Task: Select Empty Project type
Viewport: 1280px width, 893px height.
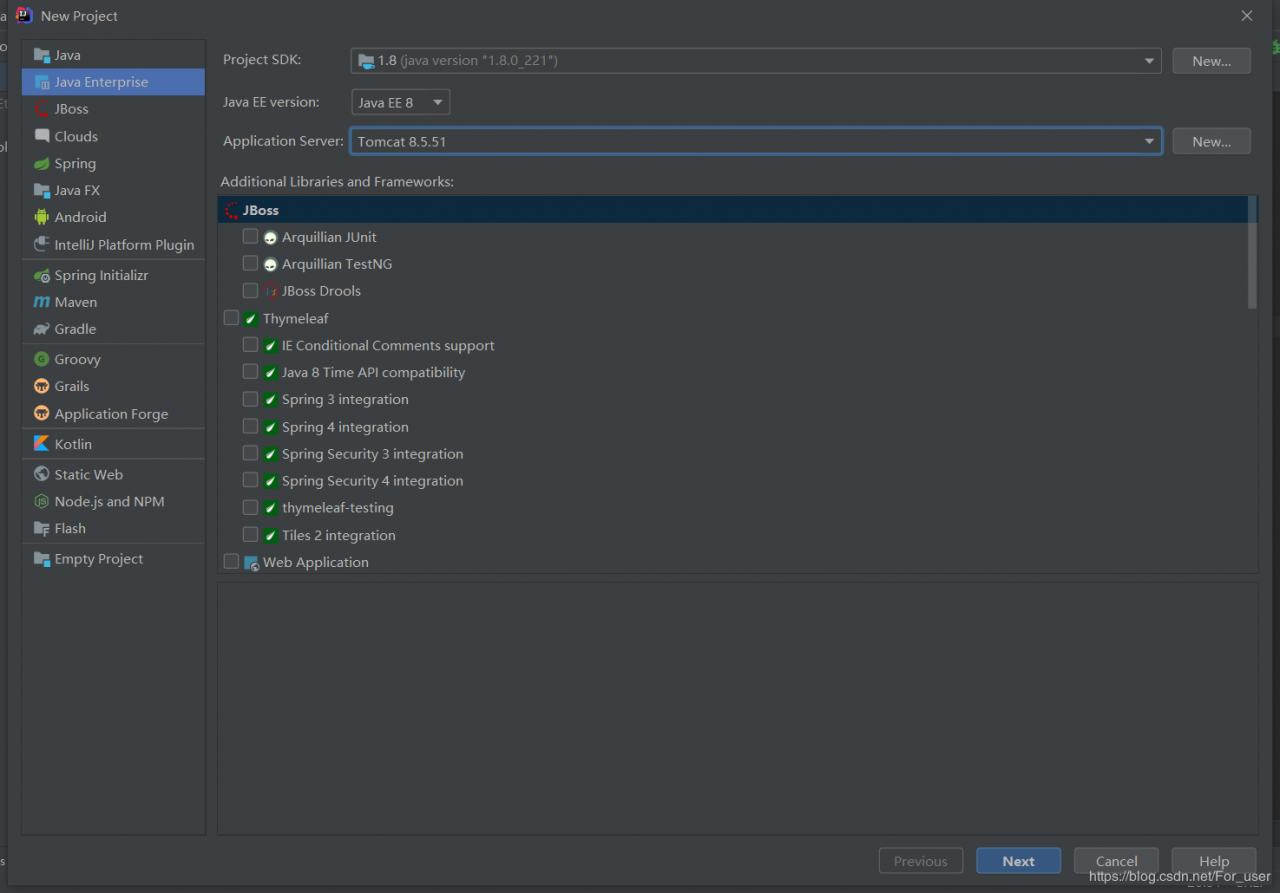Action: tap(113, 559)
